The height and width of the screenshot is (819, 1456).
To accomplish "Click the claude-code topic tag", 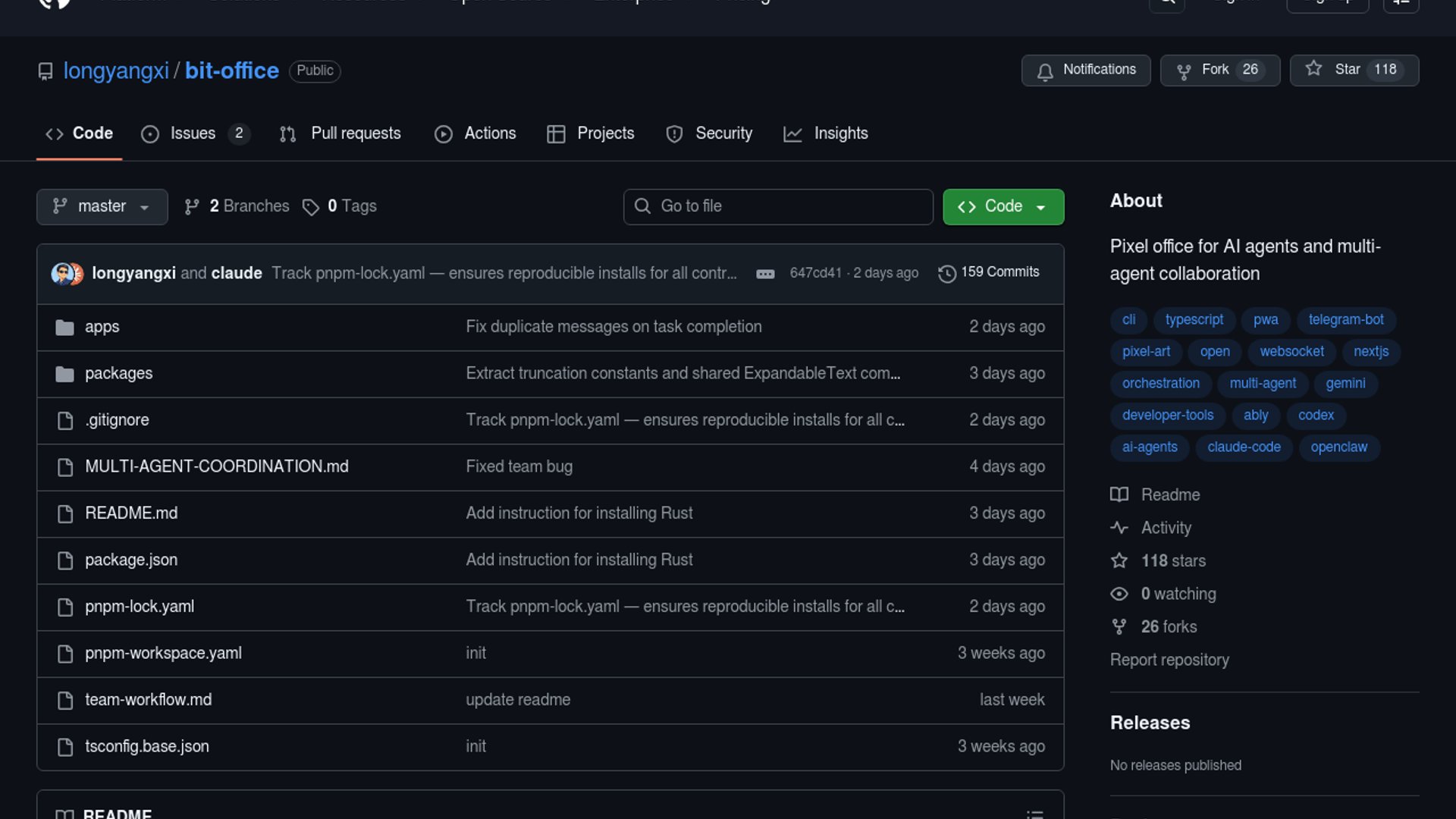I will (x=1244, y=447).
